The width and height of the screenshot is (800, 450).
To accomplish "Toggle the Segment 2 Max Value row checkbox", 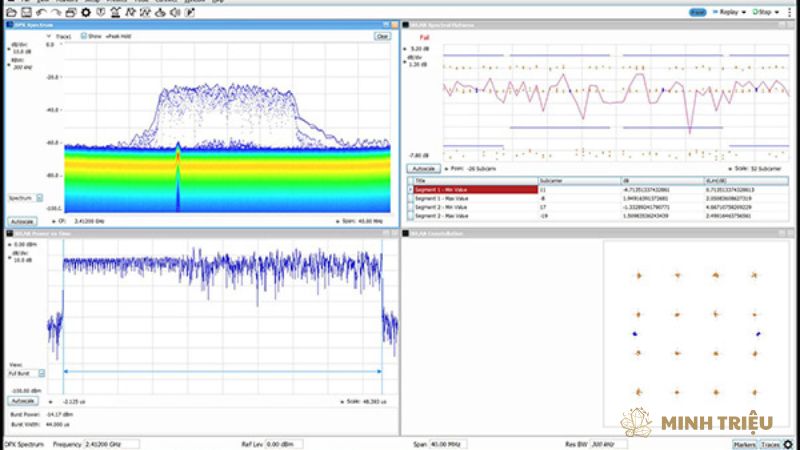I will point(408,215).
